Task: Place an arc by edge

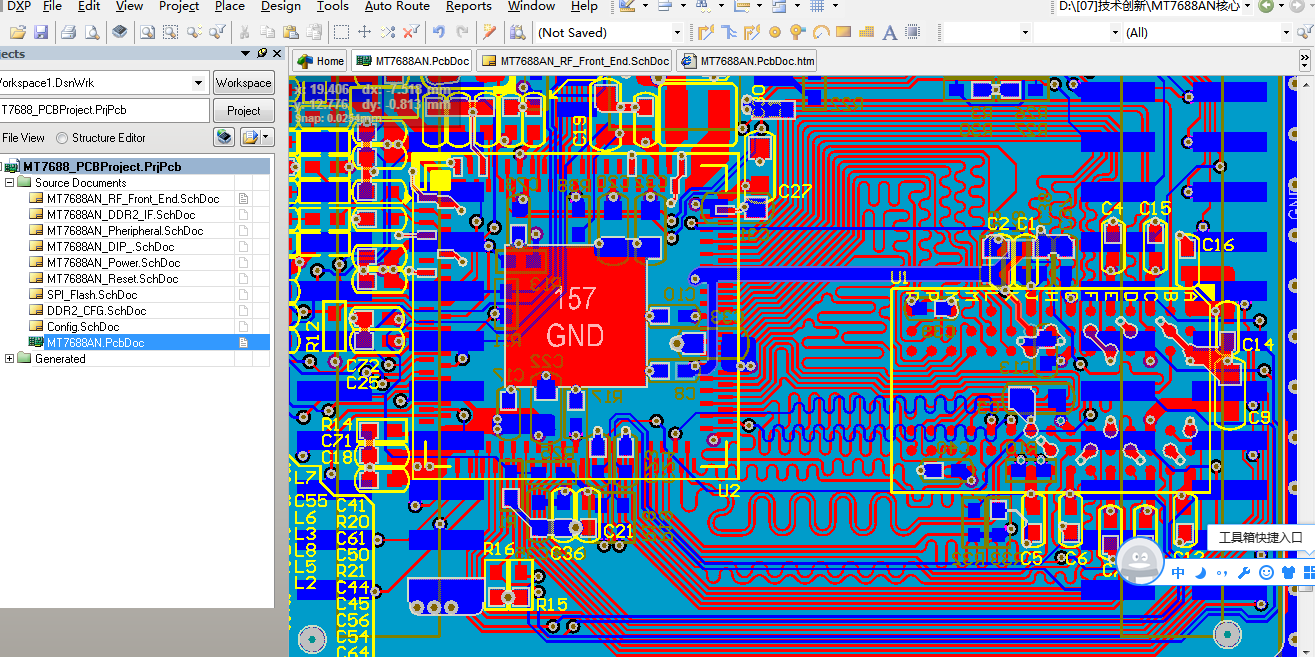Action: [821, 33]
